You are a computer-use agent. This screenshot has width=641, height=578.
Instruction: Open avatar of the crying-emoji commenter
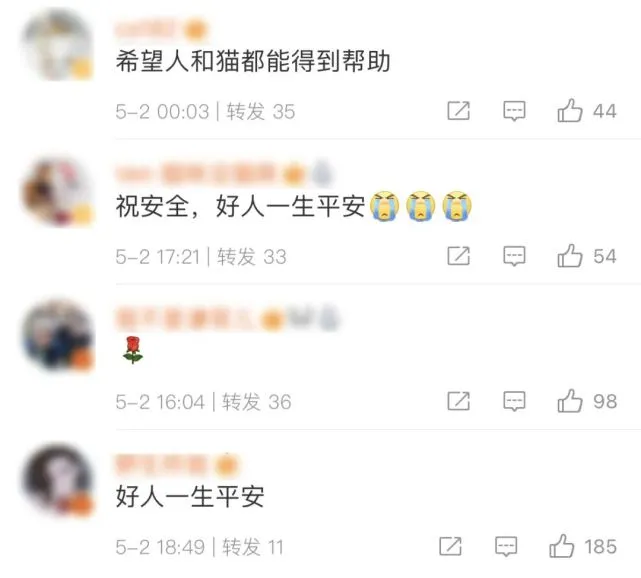(x=58, y=191)
